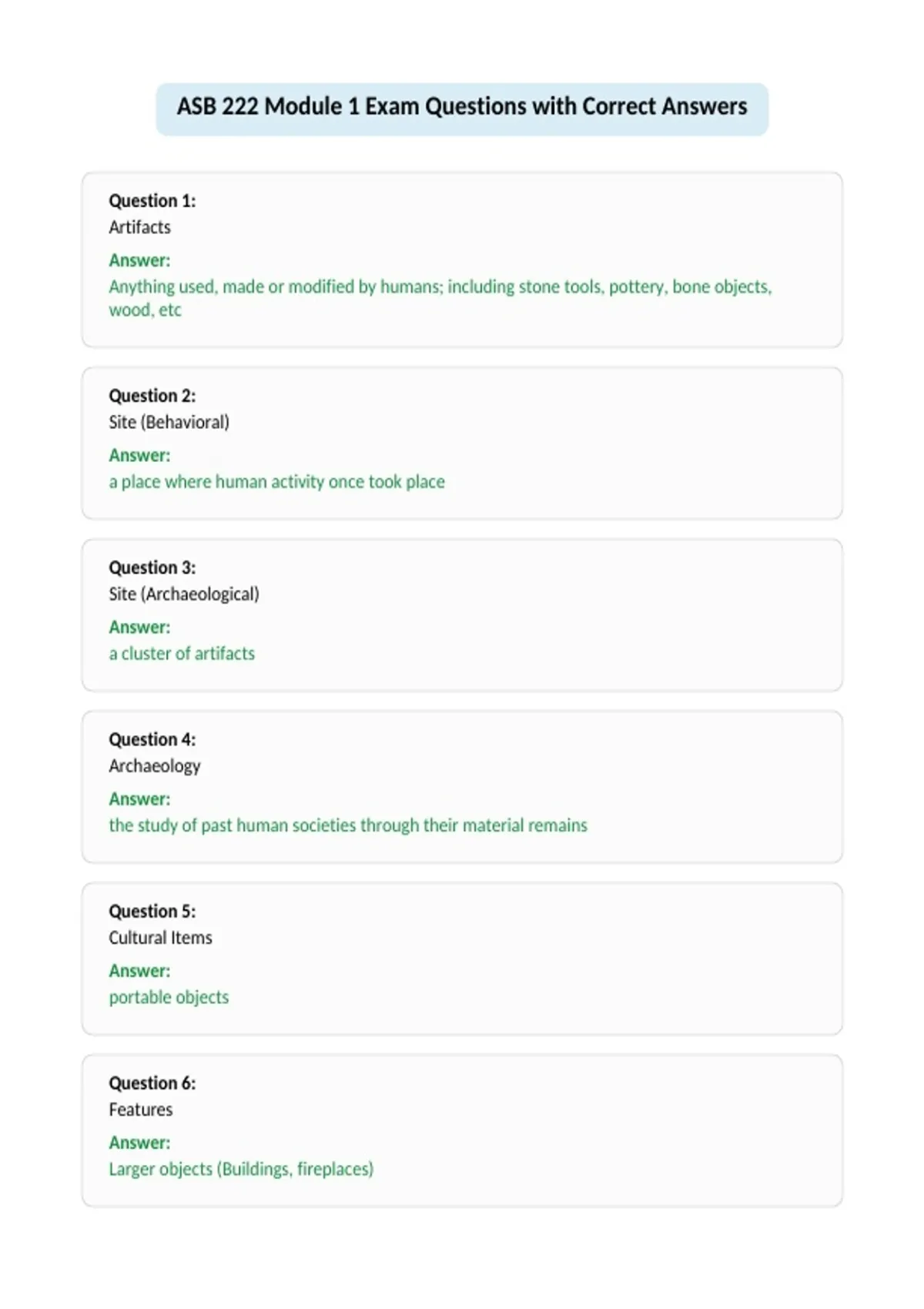924x1309 pixels.
Task: Select the Question 1 heading
Action: click(x=152, y=201)
